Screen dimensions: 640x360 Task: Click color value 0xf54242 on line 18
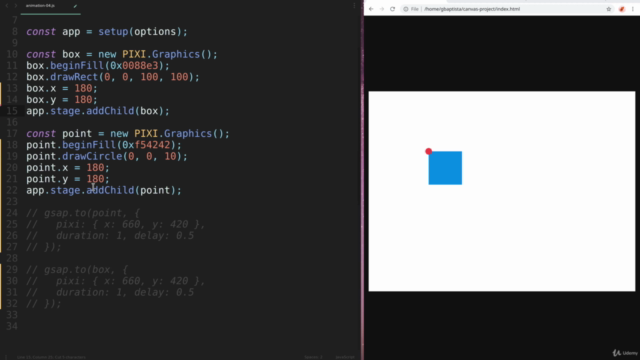pyautogui.click(x=146, y=145)
